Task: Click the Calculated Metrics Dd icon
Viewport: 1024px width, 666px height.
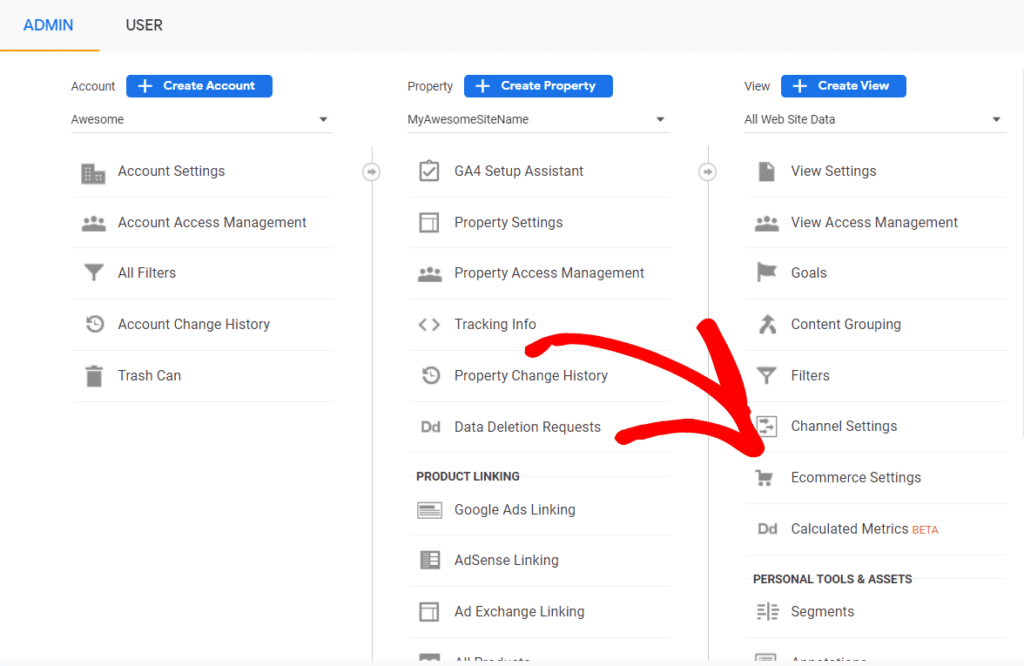Action: coord(767,529)
